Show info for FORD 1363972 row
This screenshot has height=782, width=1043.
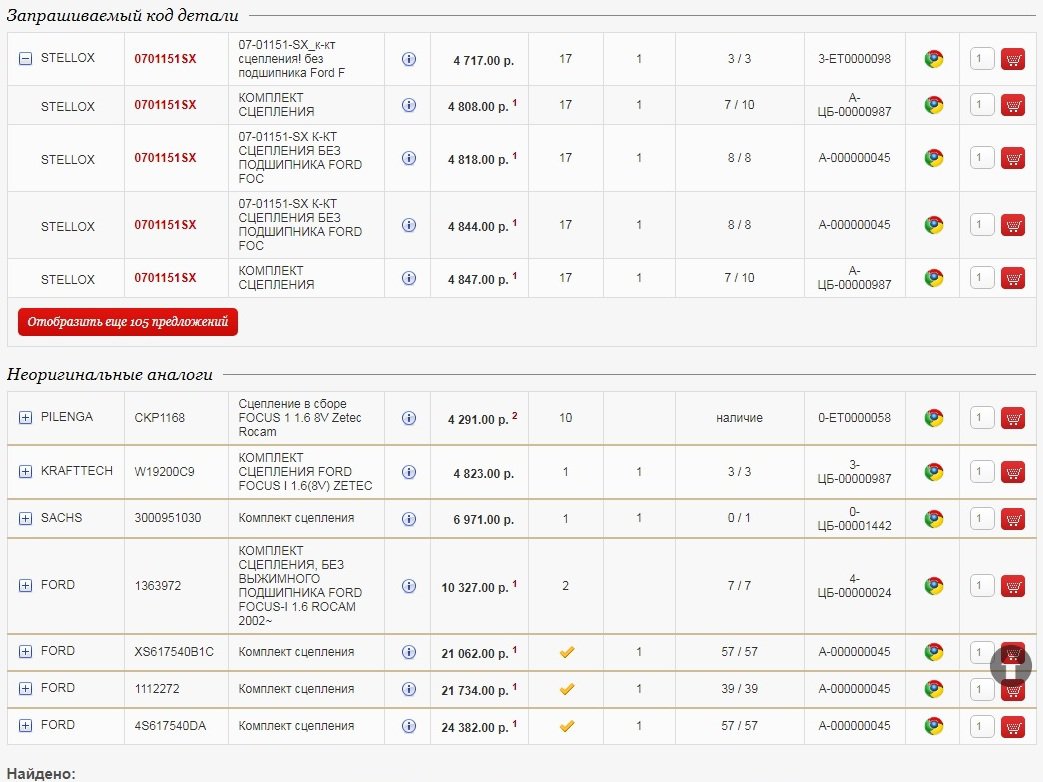point(409,586)
